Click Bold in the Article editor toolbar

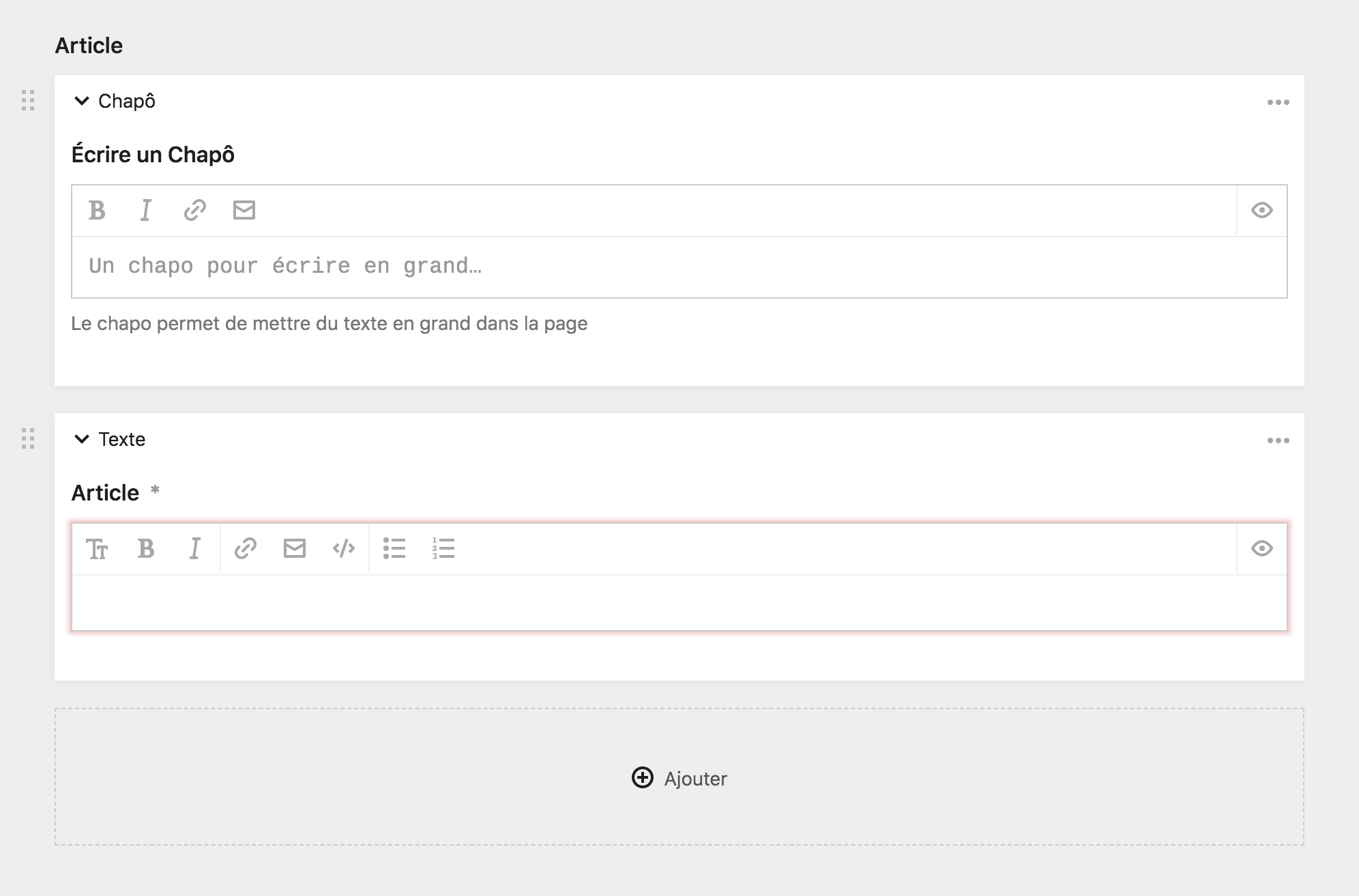tap(146, 548)
